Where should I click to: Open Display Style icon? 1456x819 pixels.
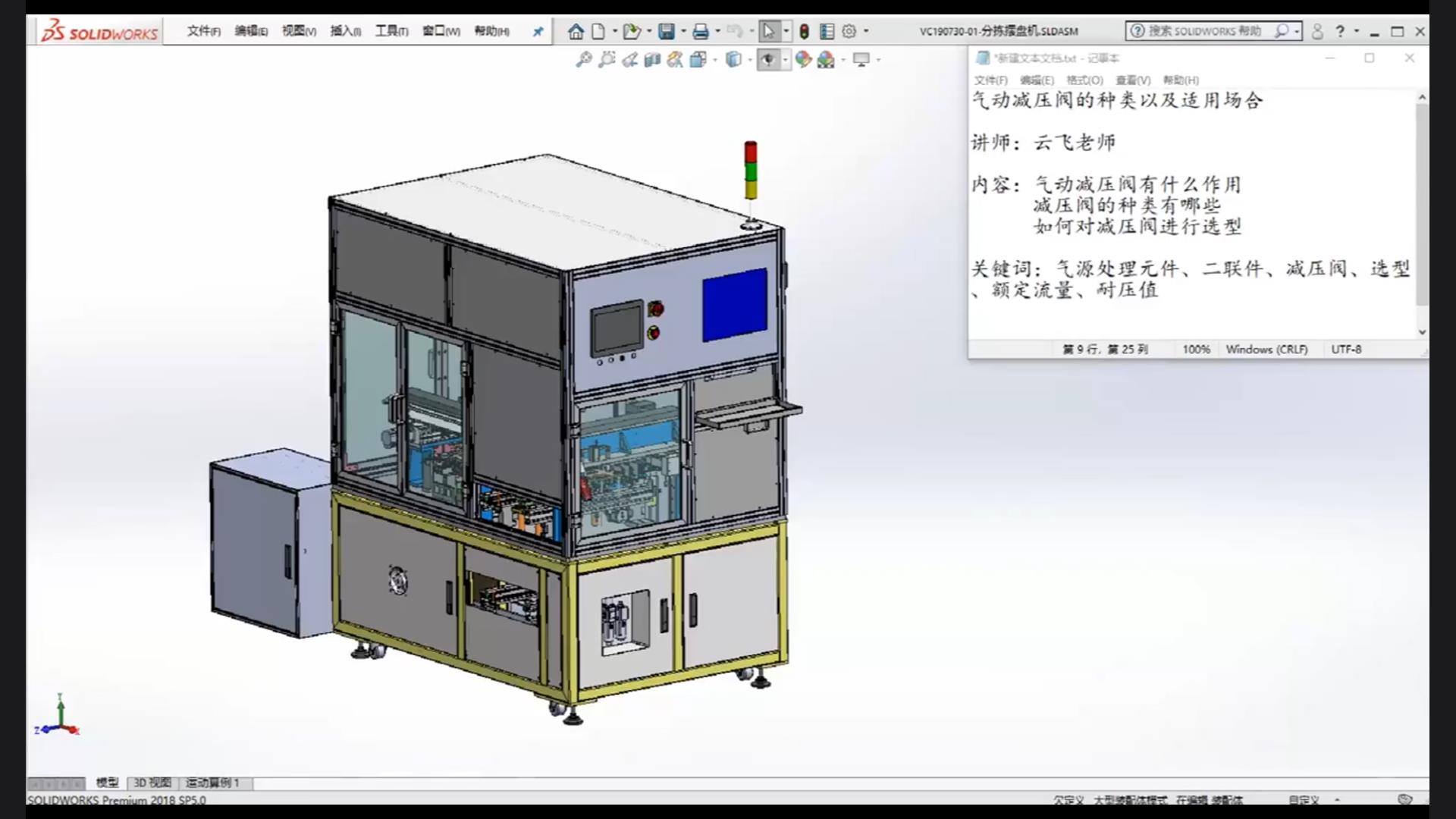click(733, 59)
